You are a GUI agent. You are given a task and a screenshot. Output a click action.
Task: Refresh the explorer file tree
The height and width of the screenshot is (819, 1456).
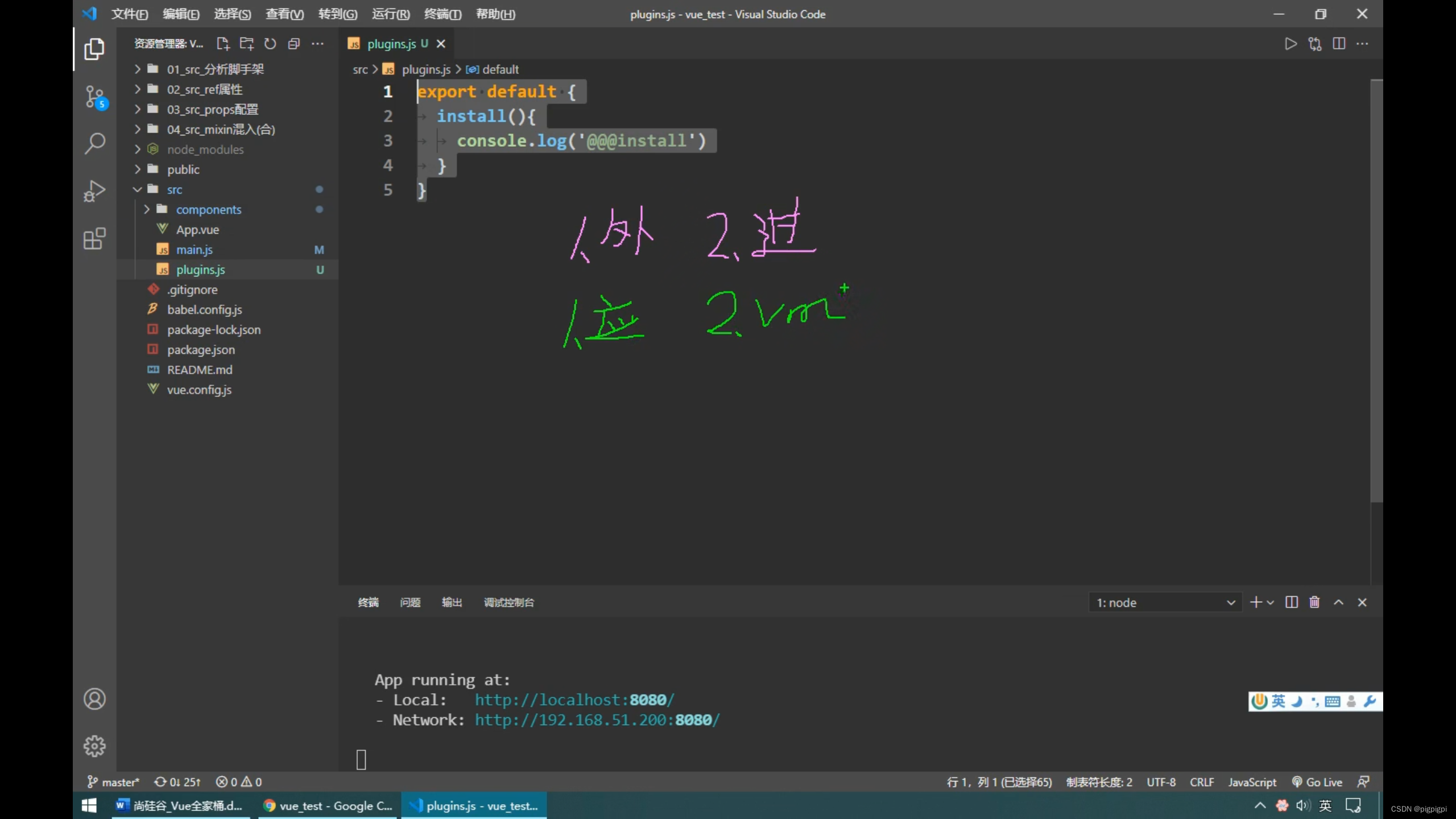[270, 44]
